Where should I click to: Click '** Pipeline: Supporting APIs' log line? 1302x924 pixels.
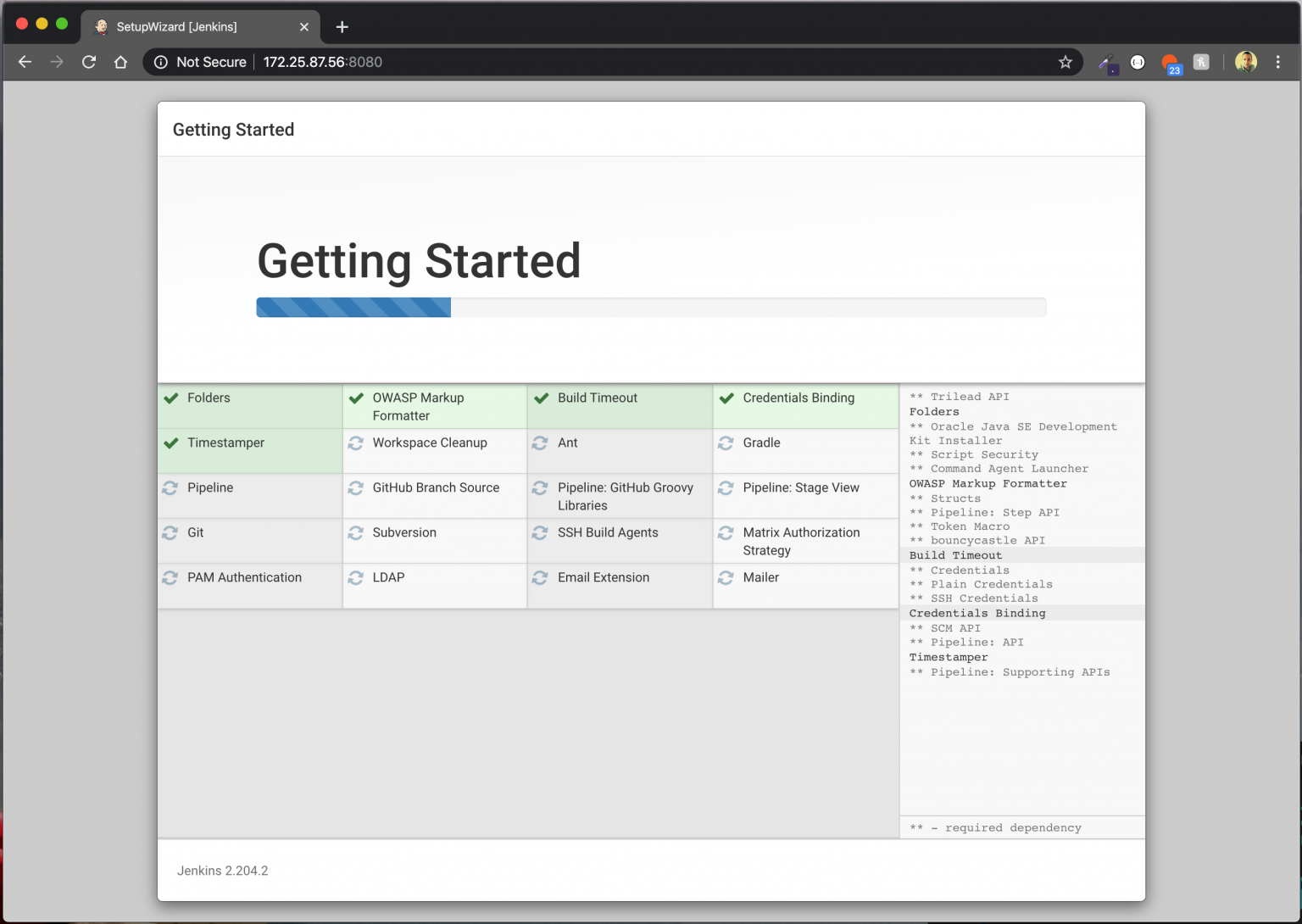click(x=1010, y=672)
